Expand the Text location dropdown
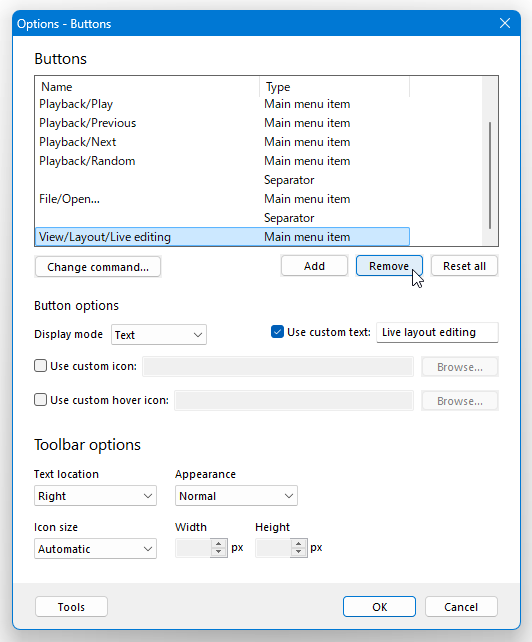The width and height of the screenshot is (532, 642). [95, 496]
